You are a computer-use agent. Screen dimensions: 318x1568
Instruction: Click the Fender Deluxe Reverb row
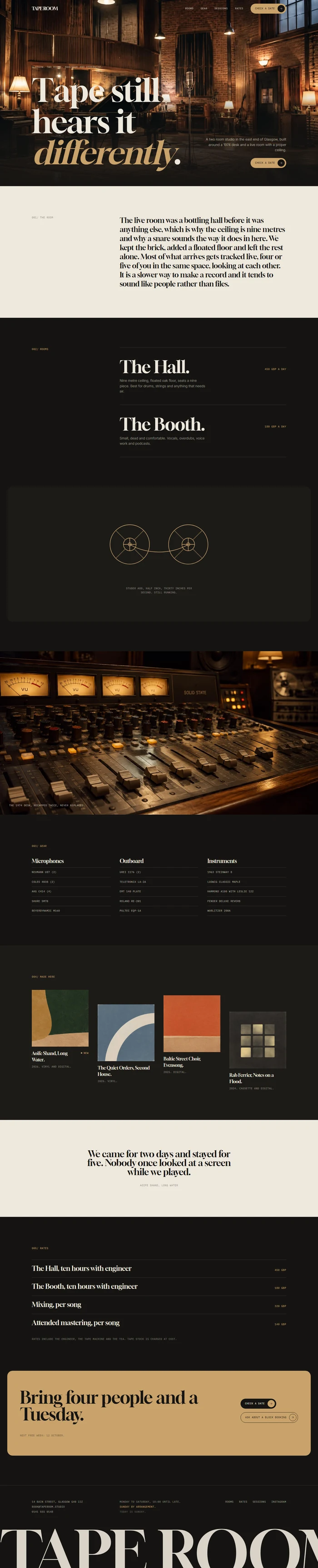(x=247, y=902)
